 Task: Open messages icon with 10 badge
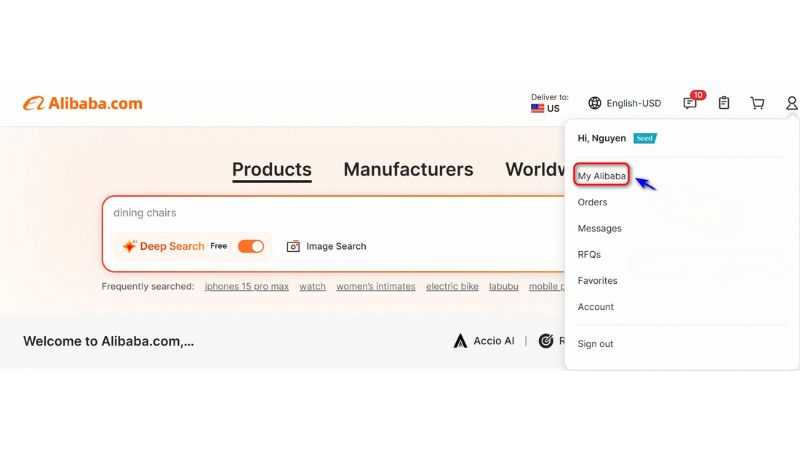coord(690,103)
